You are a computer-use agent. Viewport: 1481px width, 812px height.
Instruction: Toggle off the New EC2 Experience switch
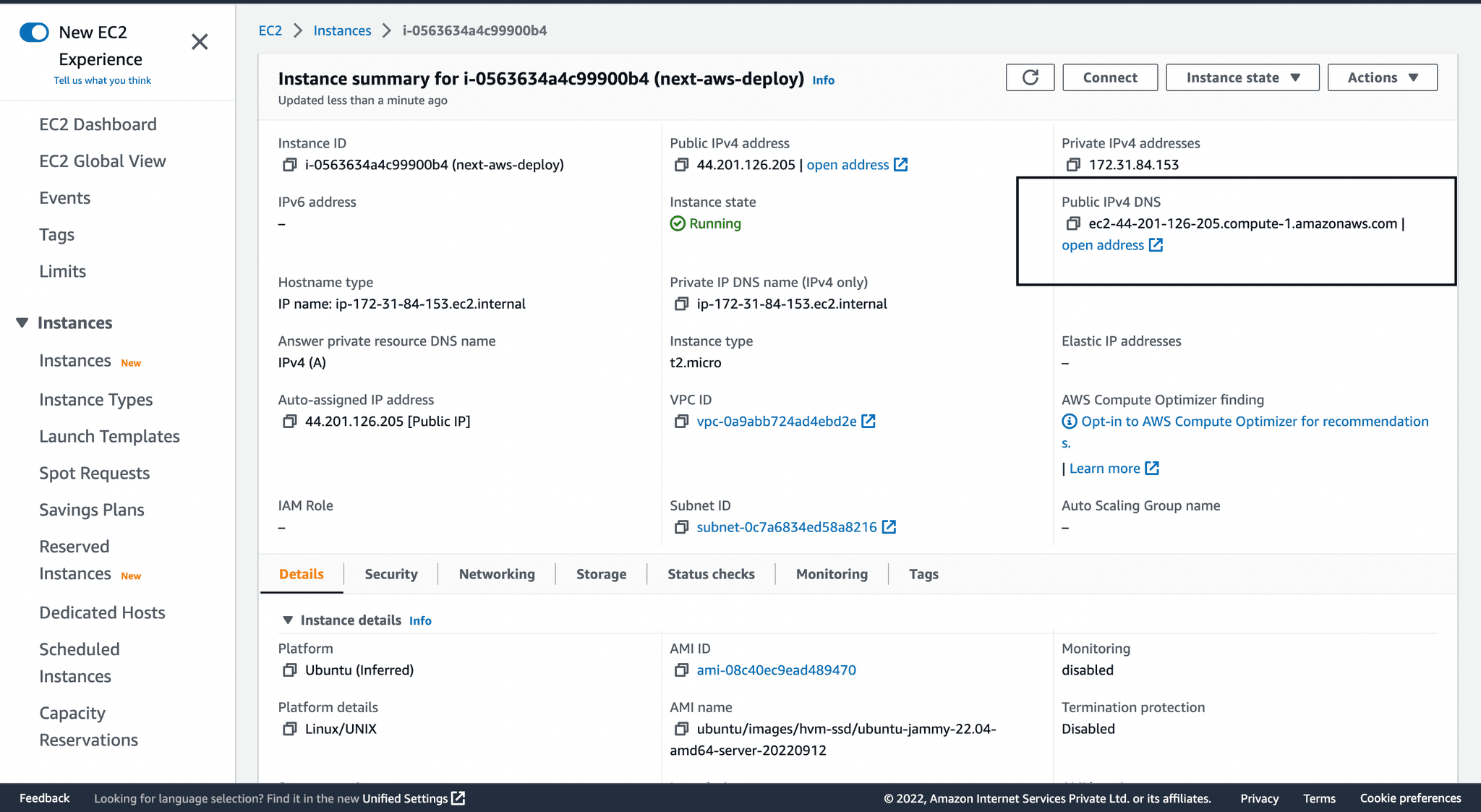coord(34,32)
